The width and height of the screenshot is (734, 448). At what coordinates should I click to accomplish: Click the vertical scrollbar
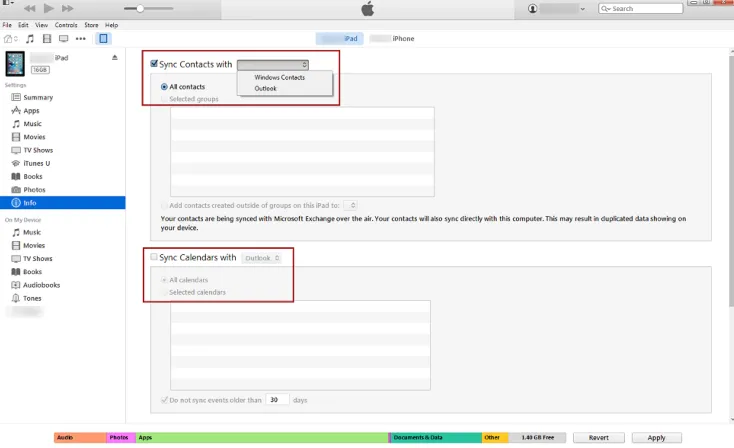pos(731,180)
